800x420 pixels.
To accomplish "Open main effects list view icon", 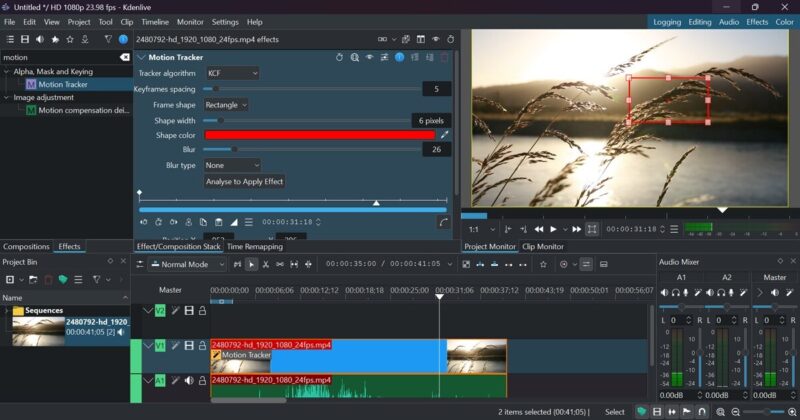I will point(10,39).
